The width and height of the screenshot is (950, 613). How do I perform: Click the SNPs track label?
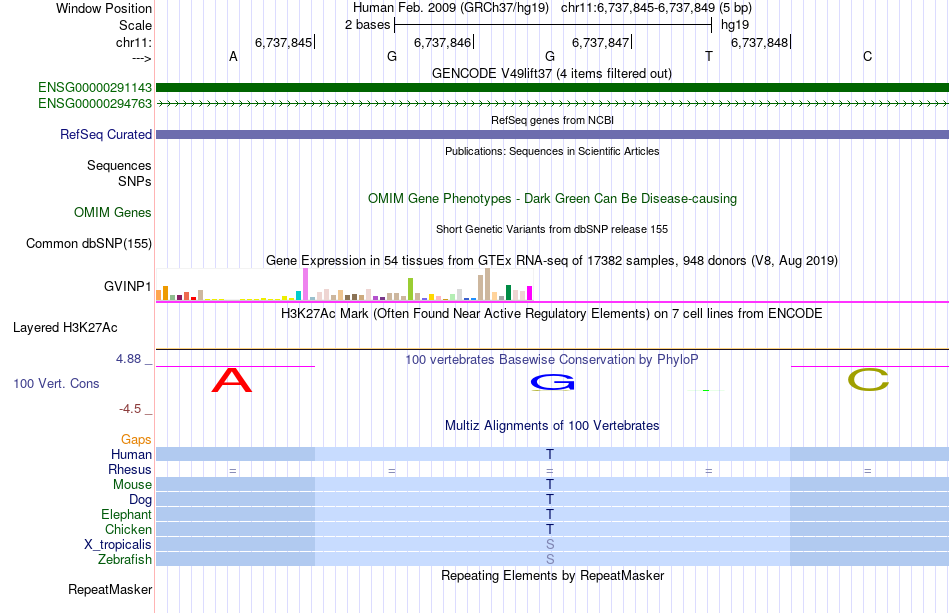135,181
